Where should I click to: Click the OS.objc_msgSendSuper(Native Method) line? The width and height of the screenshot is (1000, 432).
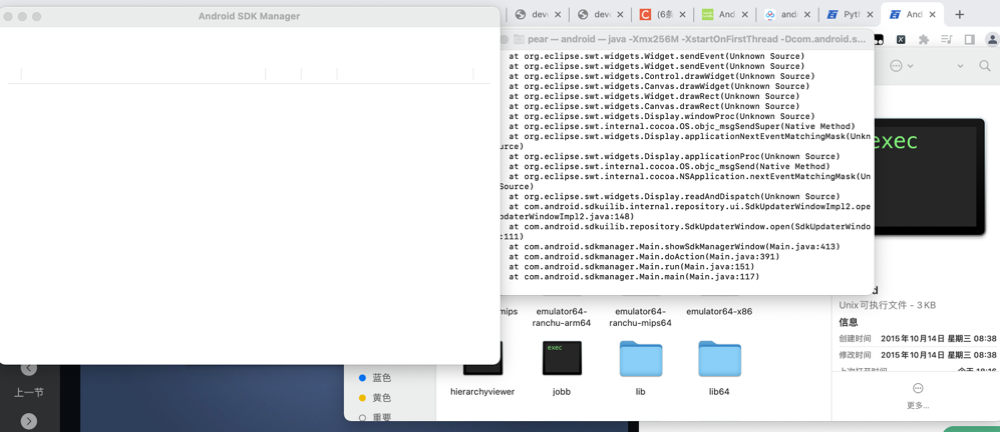coord(682,126)
